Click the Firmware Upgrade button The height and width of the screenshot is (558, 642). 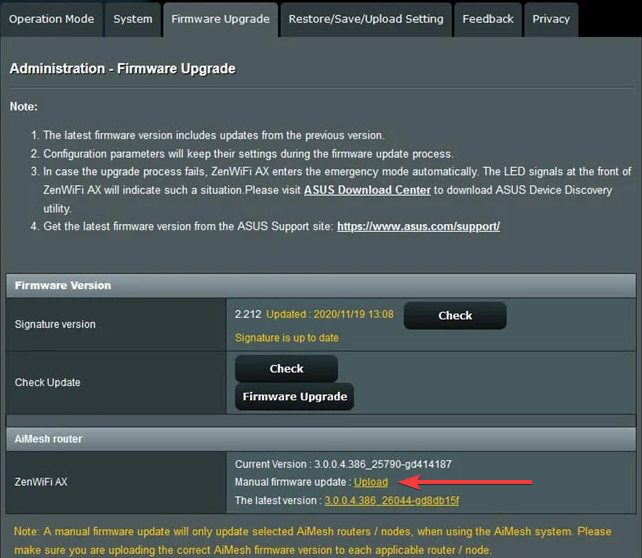click(x=294, y=396)
